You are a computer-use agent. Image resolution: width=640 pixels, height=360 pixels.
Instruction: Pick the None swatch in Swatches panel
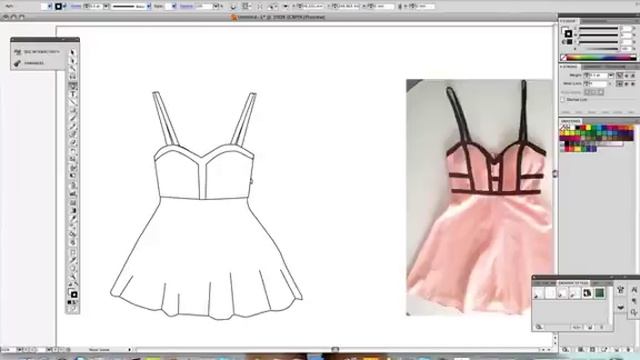(x=563, y=127)
